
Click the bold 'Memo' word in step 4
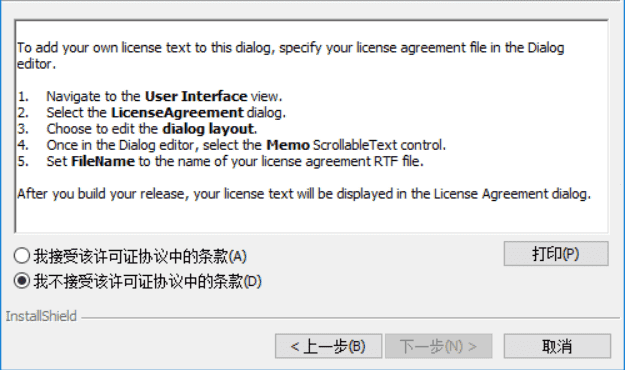pyautogui.click(x=288, y=145)
